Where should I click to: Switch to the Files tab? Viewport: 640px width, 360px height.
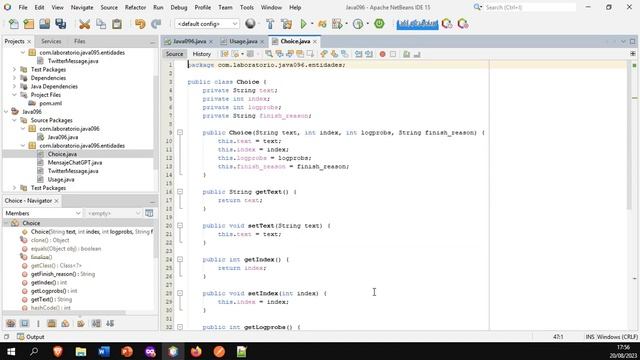[x=80, y=41]
